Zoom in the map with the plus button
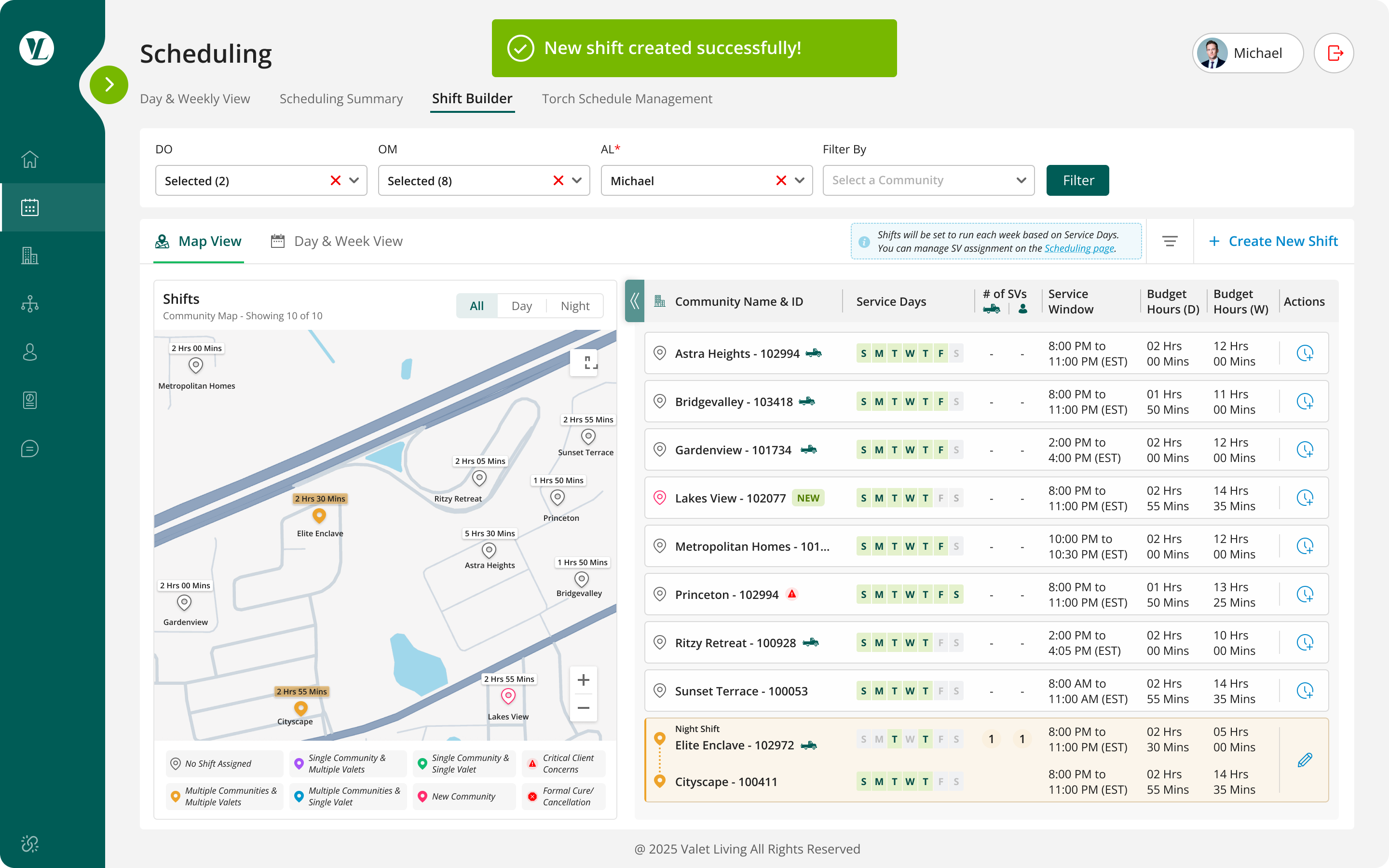The height and width of the screenshot is (868, 1389). (x=583, y=680)
